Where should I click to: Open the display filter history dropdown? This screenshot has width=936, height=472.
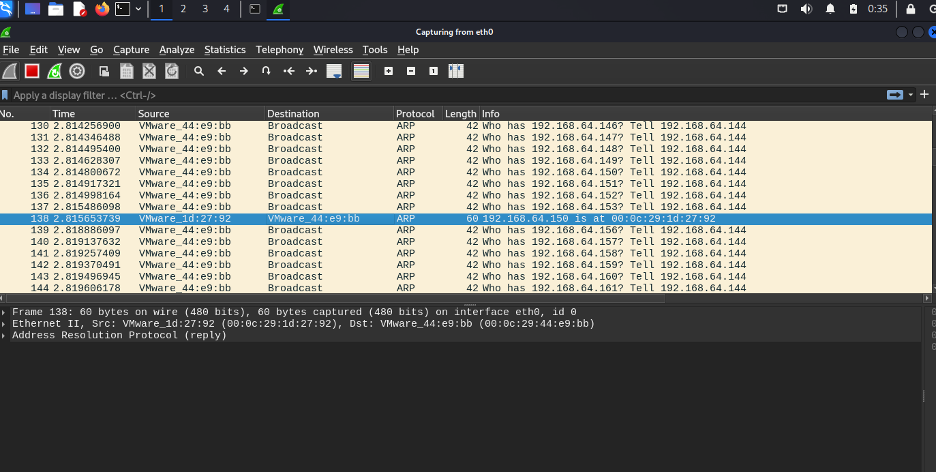(x=911, y=95)
